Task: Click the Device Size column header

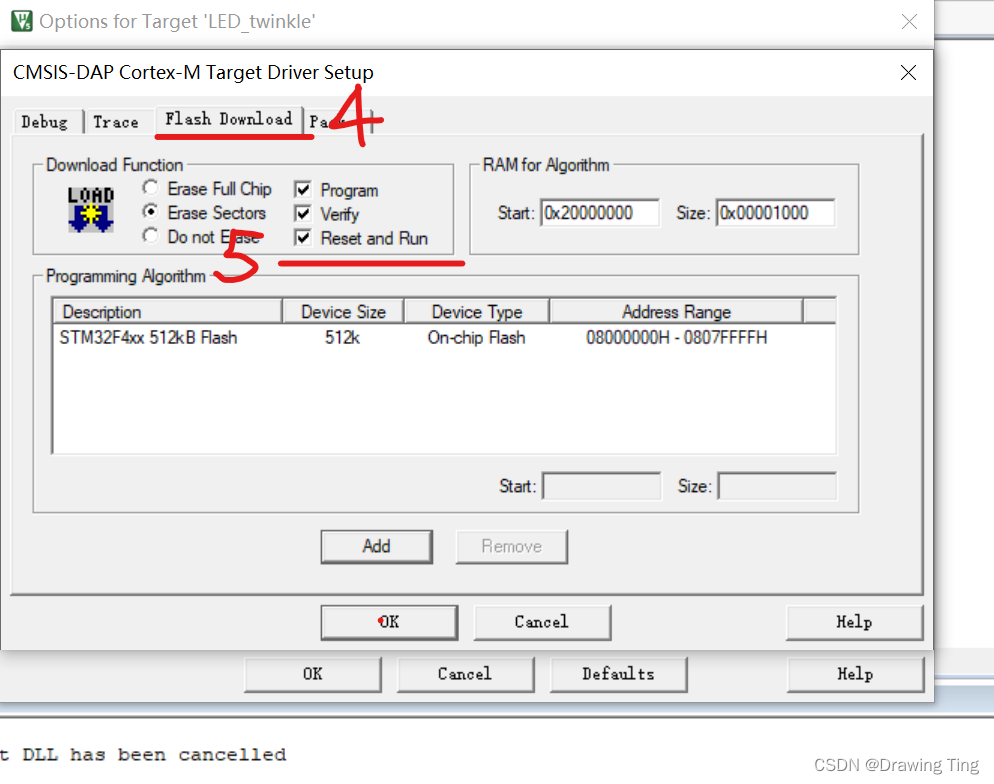Action: tap(343, 312)
